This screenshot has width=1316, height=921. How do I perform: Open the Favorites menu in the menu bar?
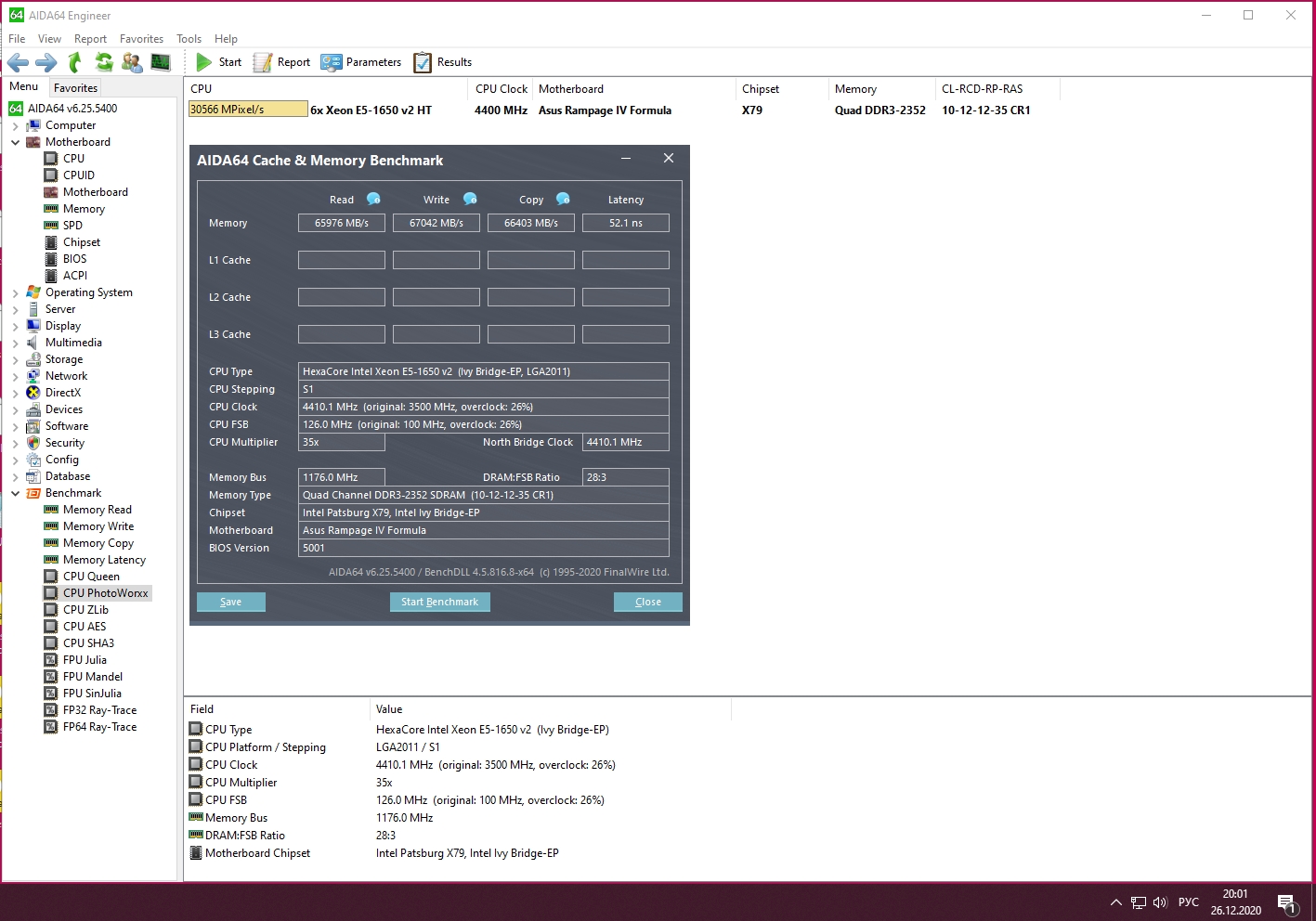pos(141,39)
